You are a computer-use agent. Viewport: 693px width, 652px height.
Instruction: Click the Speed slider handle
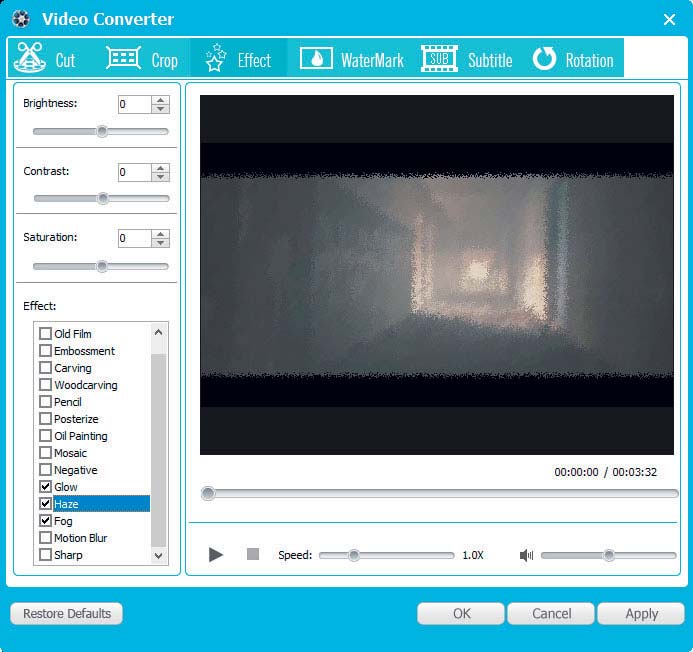354,555
